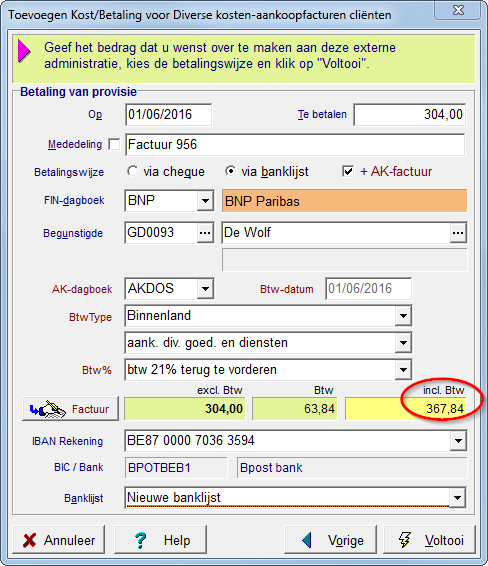Open the Btw% 21% terug te vorderen dropdown

pos(403,370)
